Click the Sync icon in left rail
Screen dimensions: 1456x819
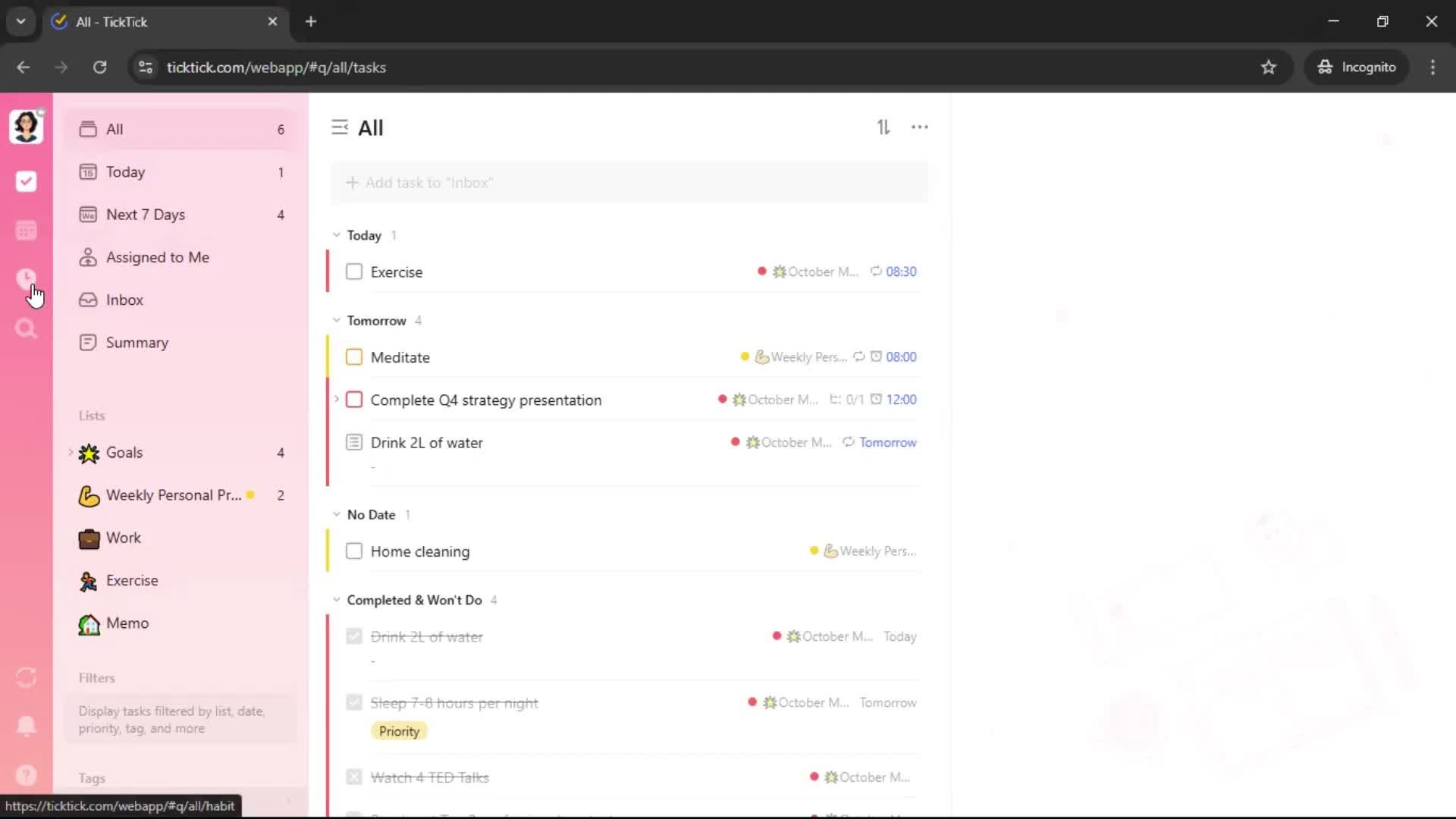[x=26, y=677]
